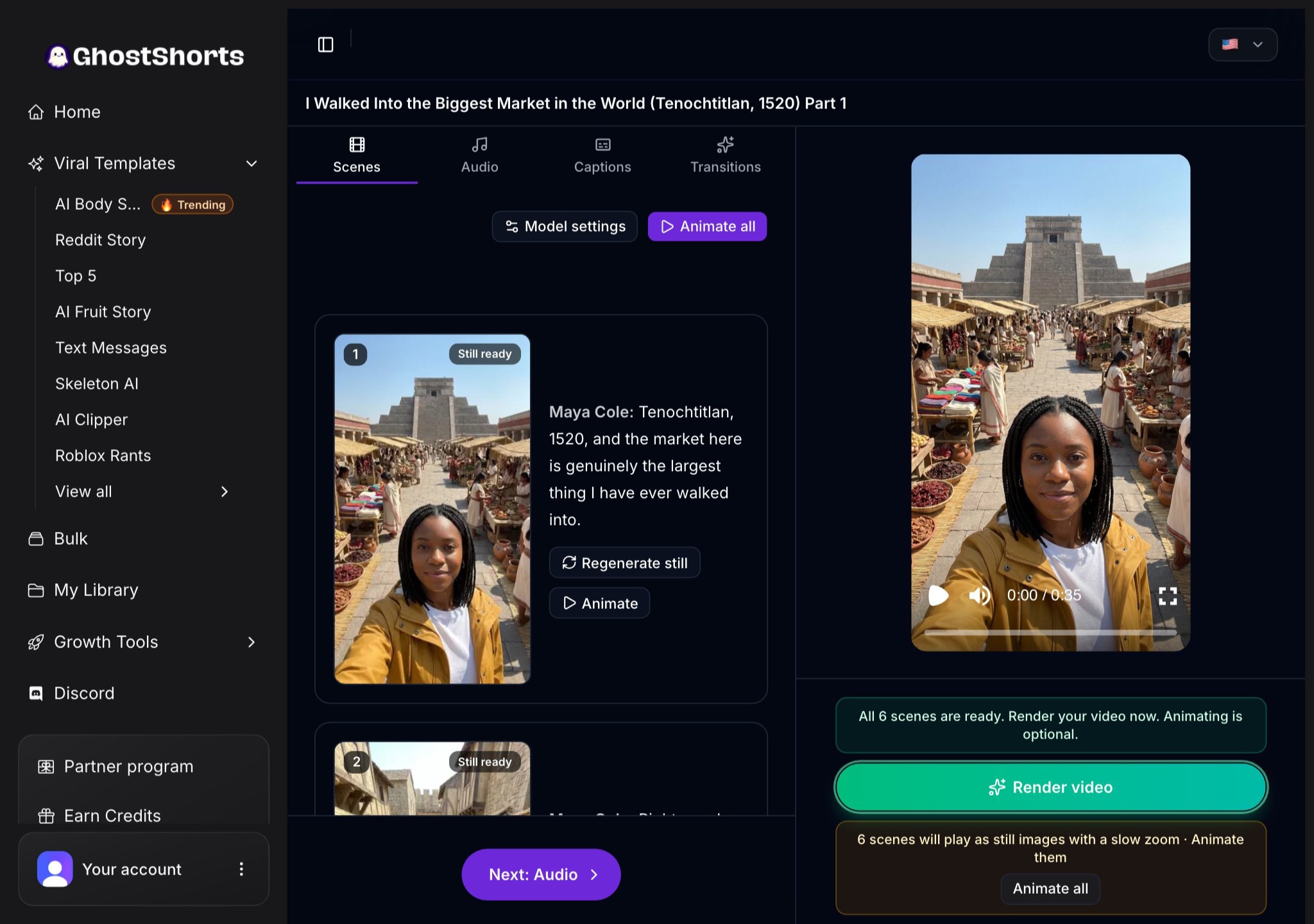Play the video preview
The height and width of the screenshot is (924, 1314).
pyautogui.click(x=938, y=595)
